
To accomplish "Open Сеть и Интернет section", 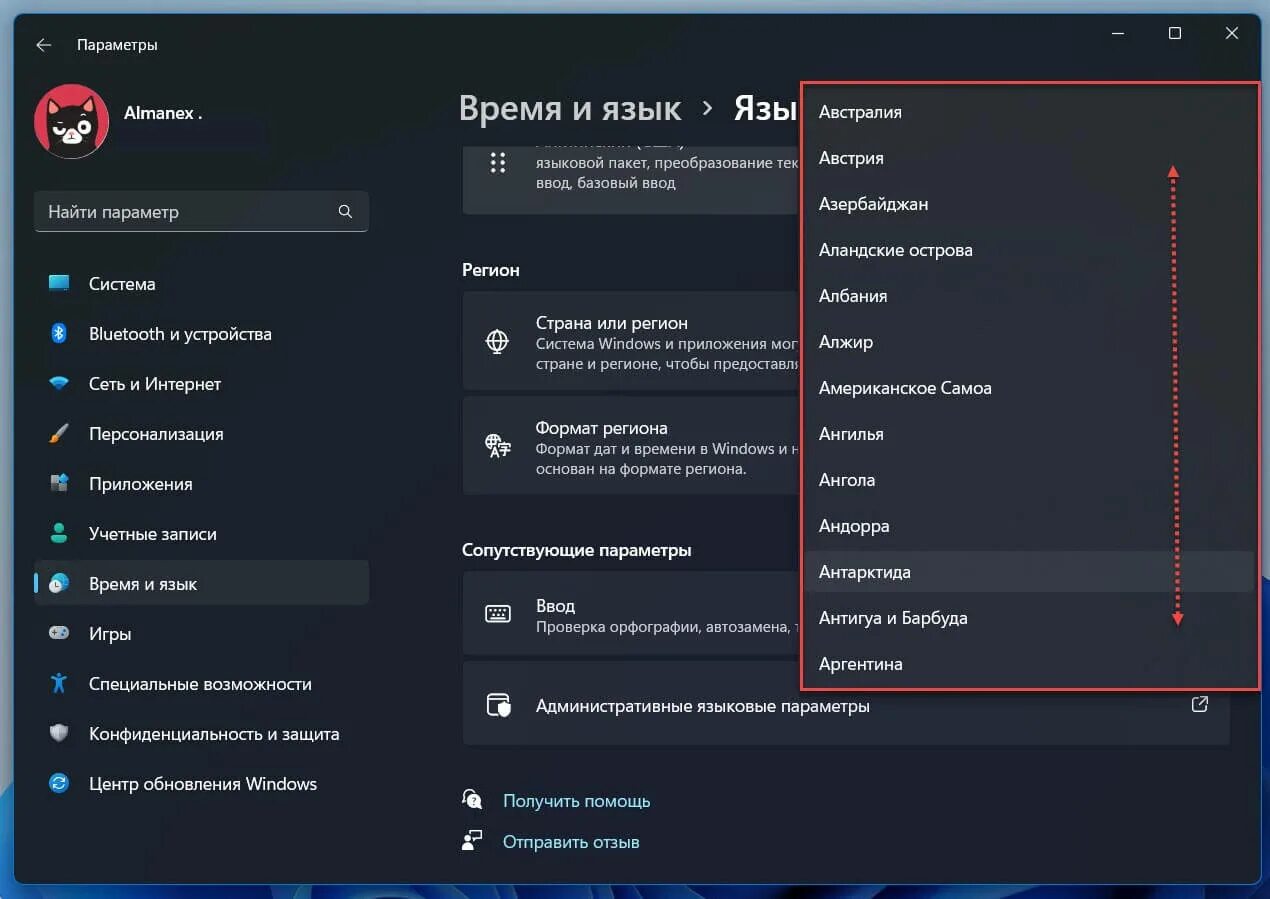I will click(201, 384).
